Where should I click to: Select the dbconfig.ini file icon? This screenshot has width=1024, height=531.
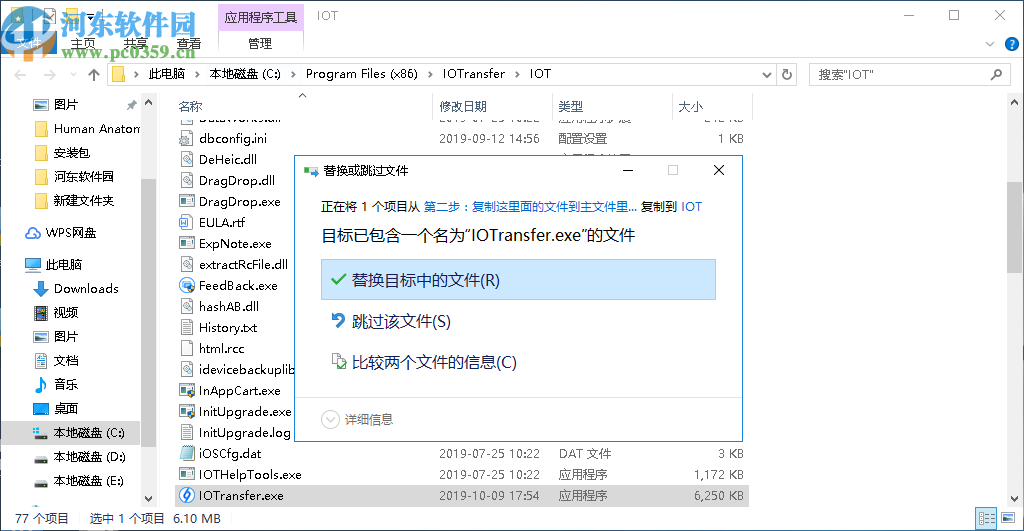[x=187, y=138]
